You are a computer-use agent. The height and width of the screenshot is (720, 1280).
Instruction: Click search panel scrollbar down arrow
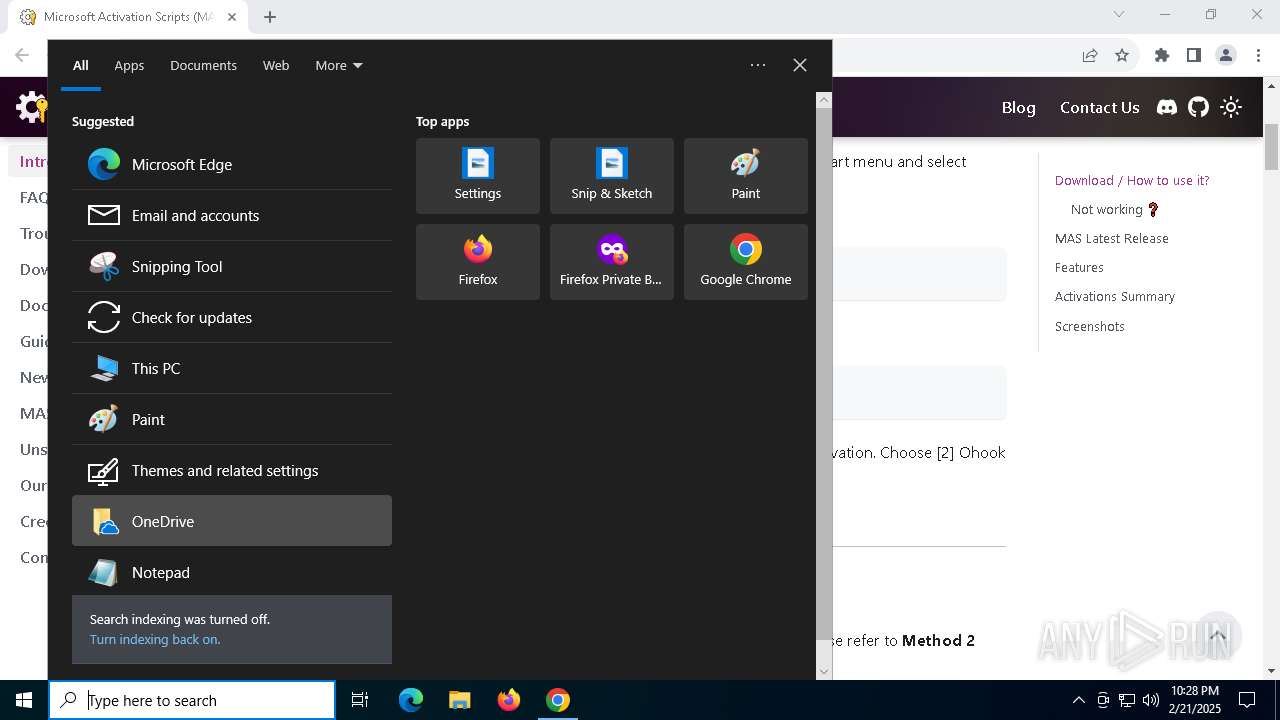pos(824,672)
